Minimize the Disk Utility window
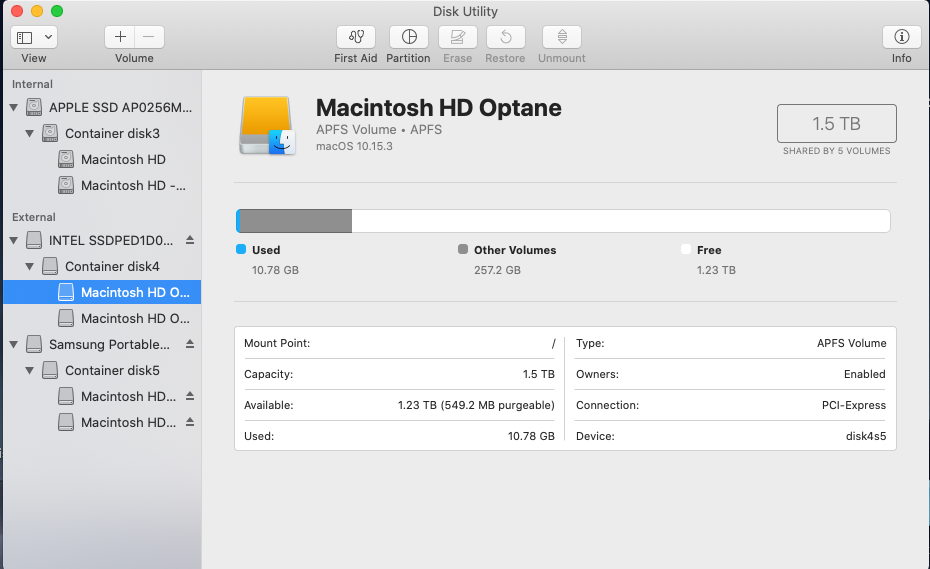 click(37, 11)
